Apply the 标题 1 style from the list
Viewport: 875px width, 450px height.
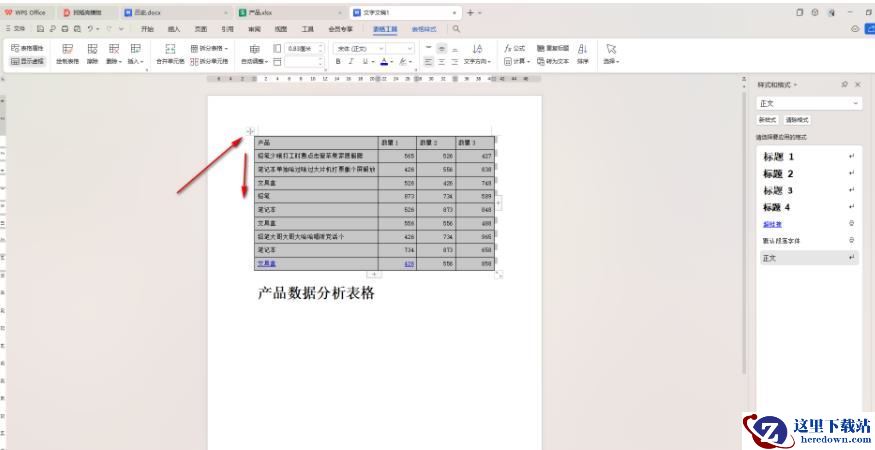(779, 157)
